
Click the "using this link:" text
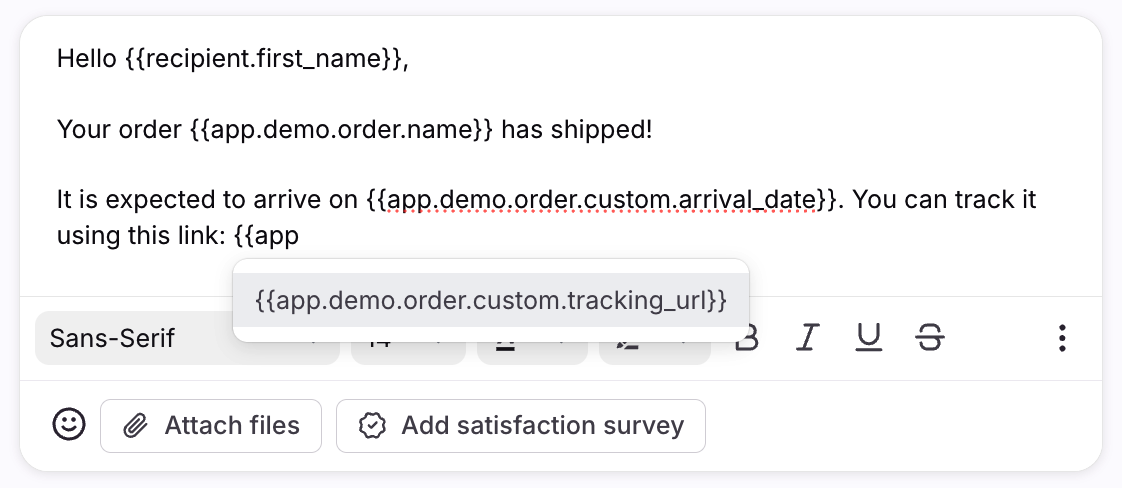[141, 236]
